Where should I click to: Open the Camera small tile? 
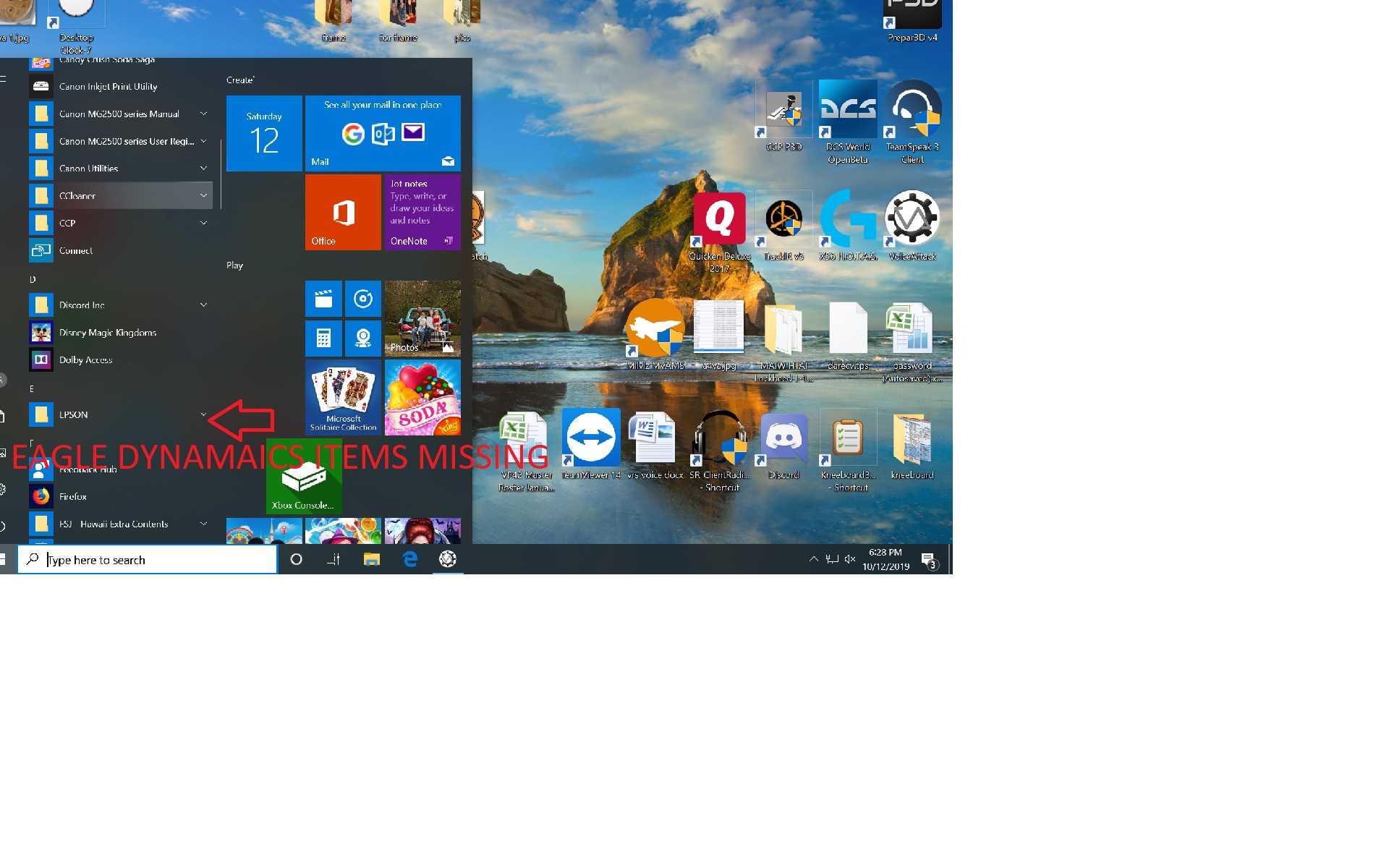363,338
